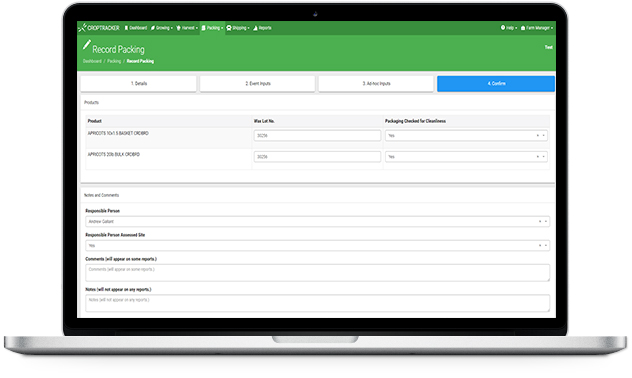Open the Responsible Person dropdown
This screenshot has height=378, width=632.
point(318,221)
